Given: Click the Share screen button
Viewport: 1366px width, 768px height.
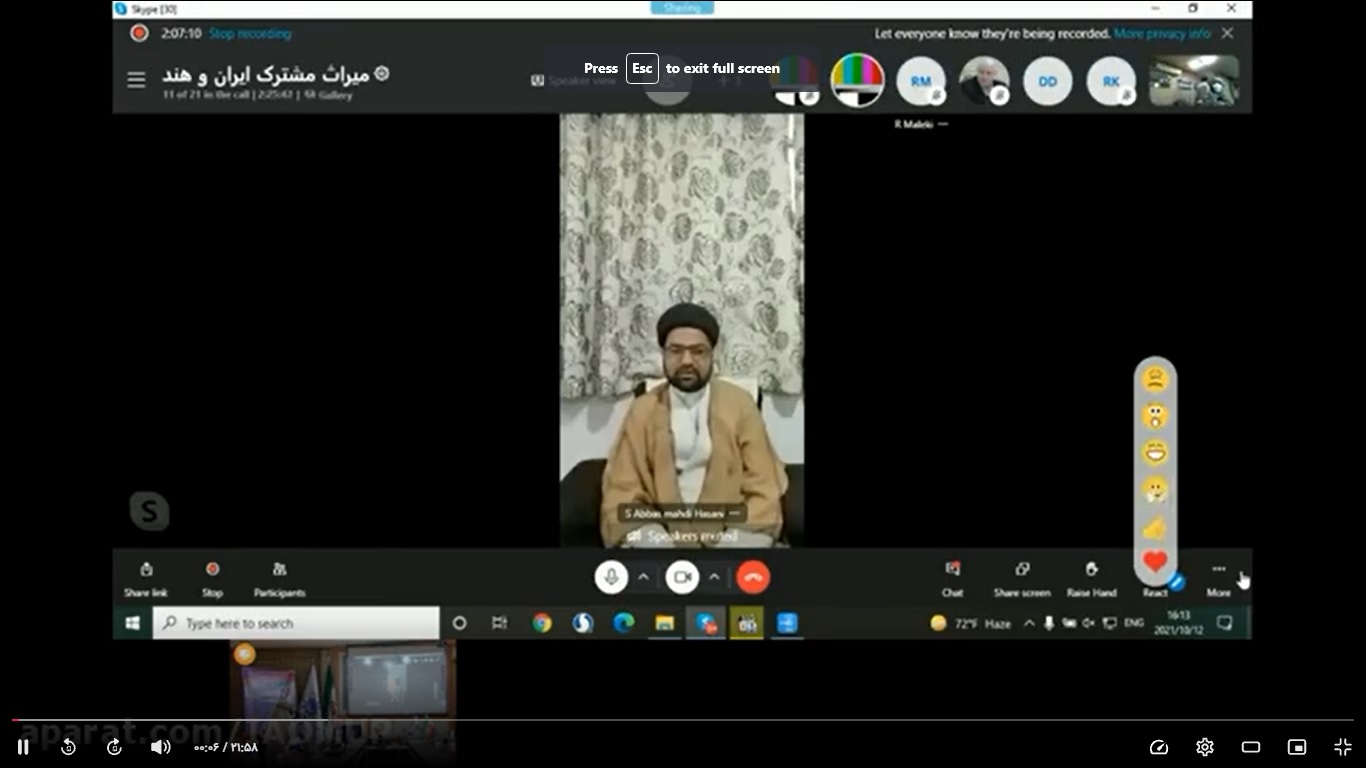Looking at the screenshot, I should 1022,579.
